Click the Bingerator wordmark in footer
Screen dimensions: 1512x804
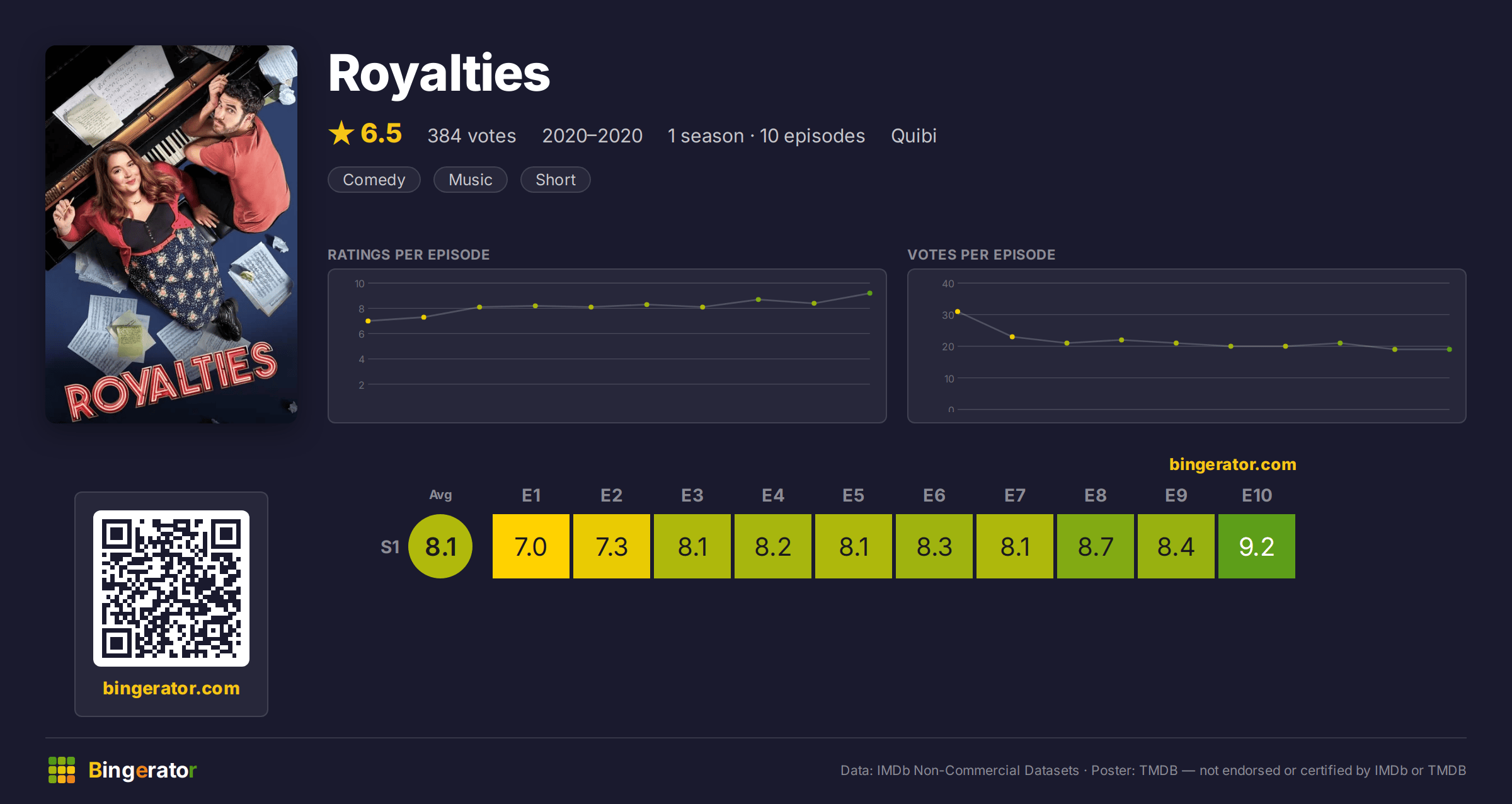(x=142, y=770)
